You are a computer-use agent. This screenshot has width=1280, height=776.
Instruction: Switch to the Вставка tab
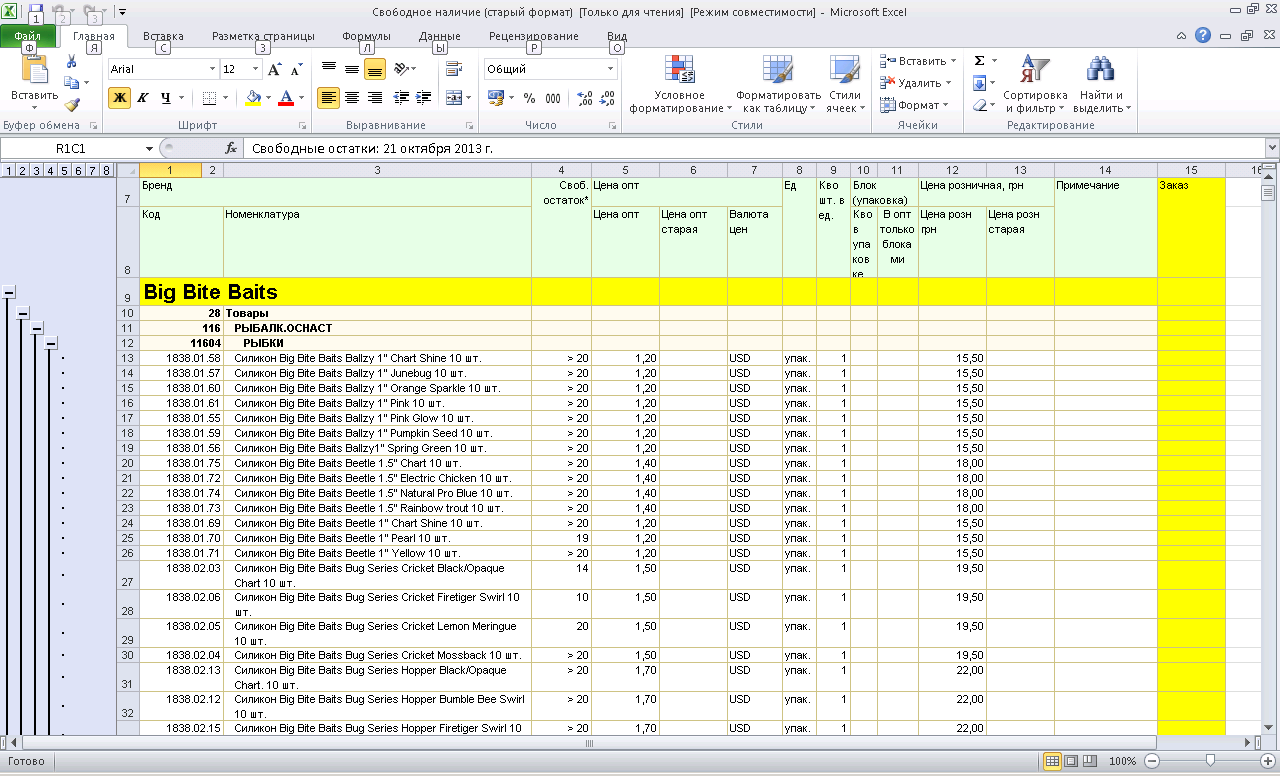coord(163,36)
